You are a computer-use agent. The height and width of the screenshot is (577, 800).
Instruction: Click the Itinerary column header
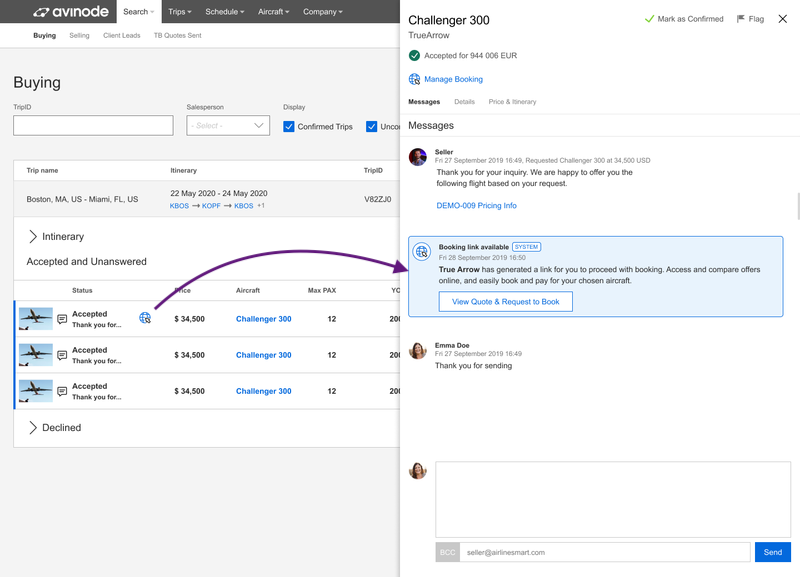click(183, 170)
